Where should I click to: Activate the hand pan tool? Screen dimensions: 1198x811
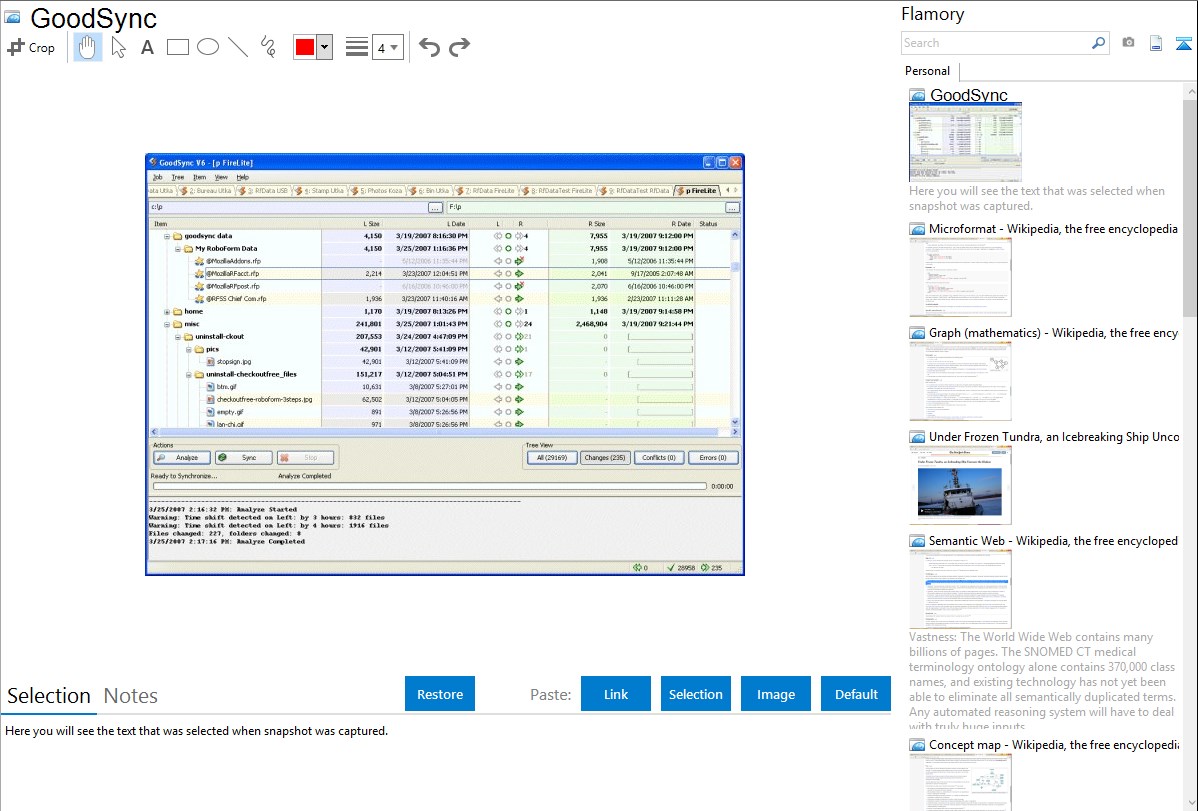point(88,47)
